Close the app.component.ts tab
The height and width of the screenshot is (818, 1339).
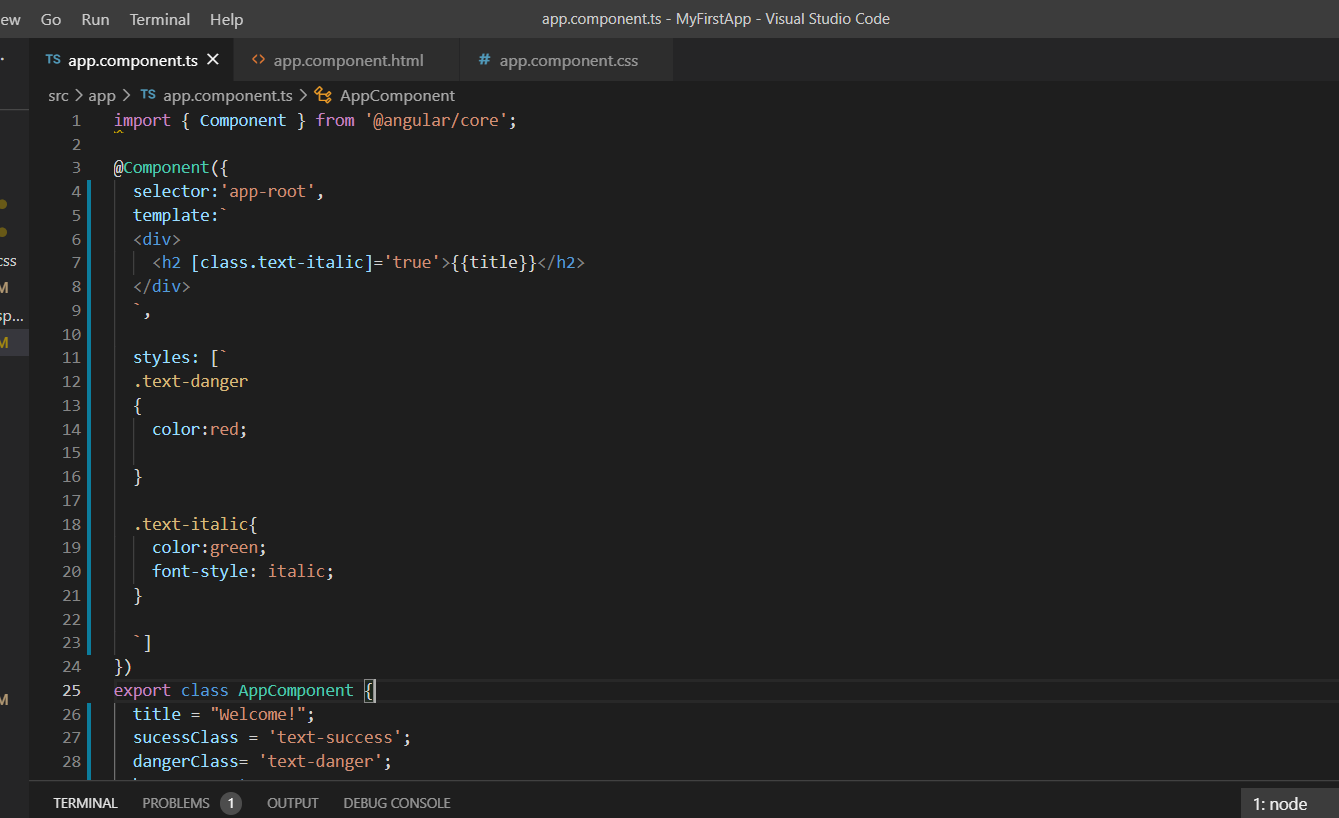212,59
